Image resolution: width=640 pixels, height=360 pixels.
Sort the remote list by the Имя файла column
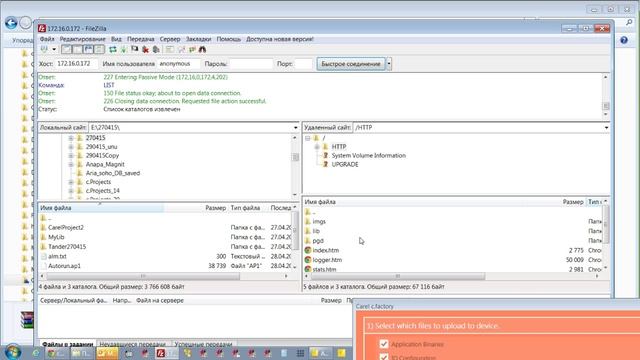pyautogui.click(x=320, y=202)
